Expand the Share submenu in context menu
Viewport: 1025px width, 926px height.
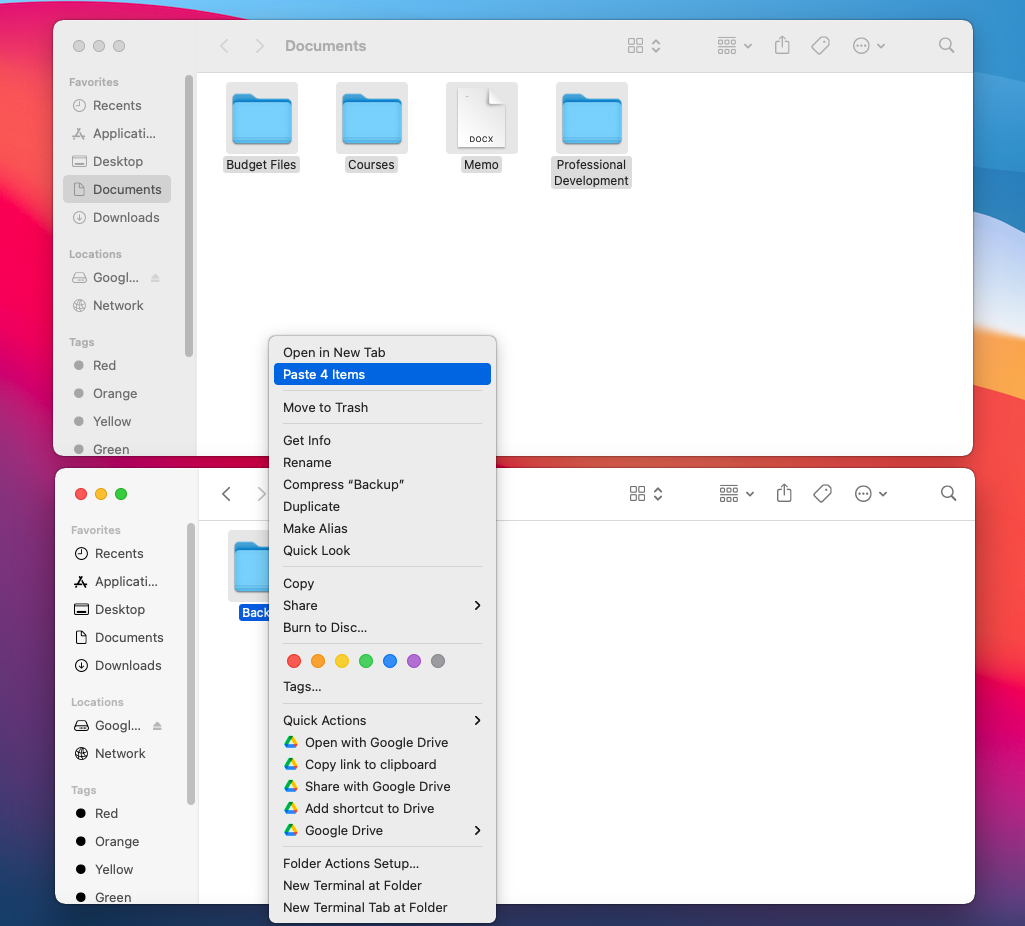pyautogui.click(x=477, y=606)
